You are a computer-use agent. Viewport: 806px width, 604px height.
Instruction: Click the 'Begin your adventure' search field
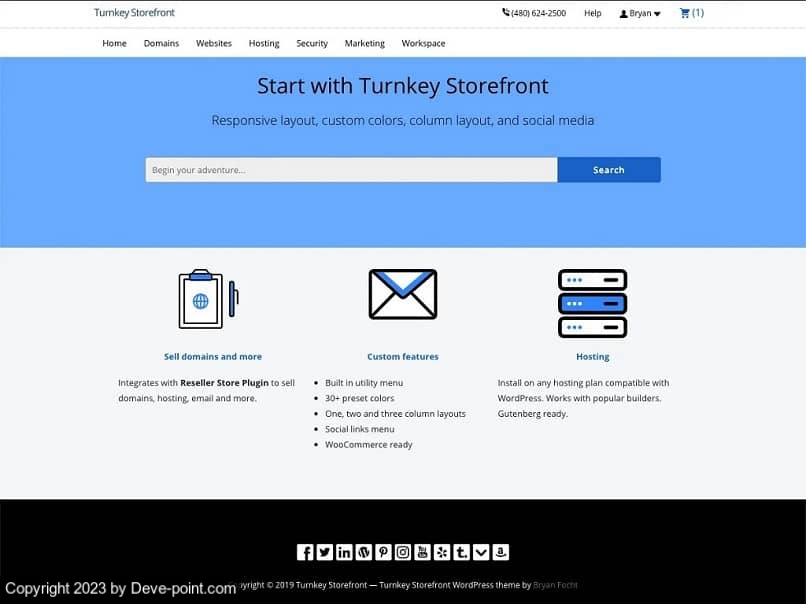tap(351, 170)
